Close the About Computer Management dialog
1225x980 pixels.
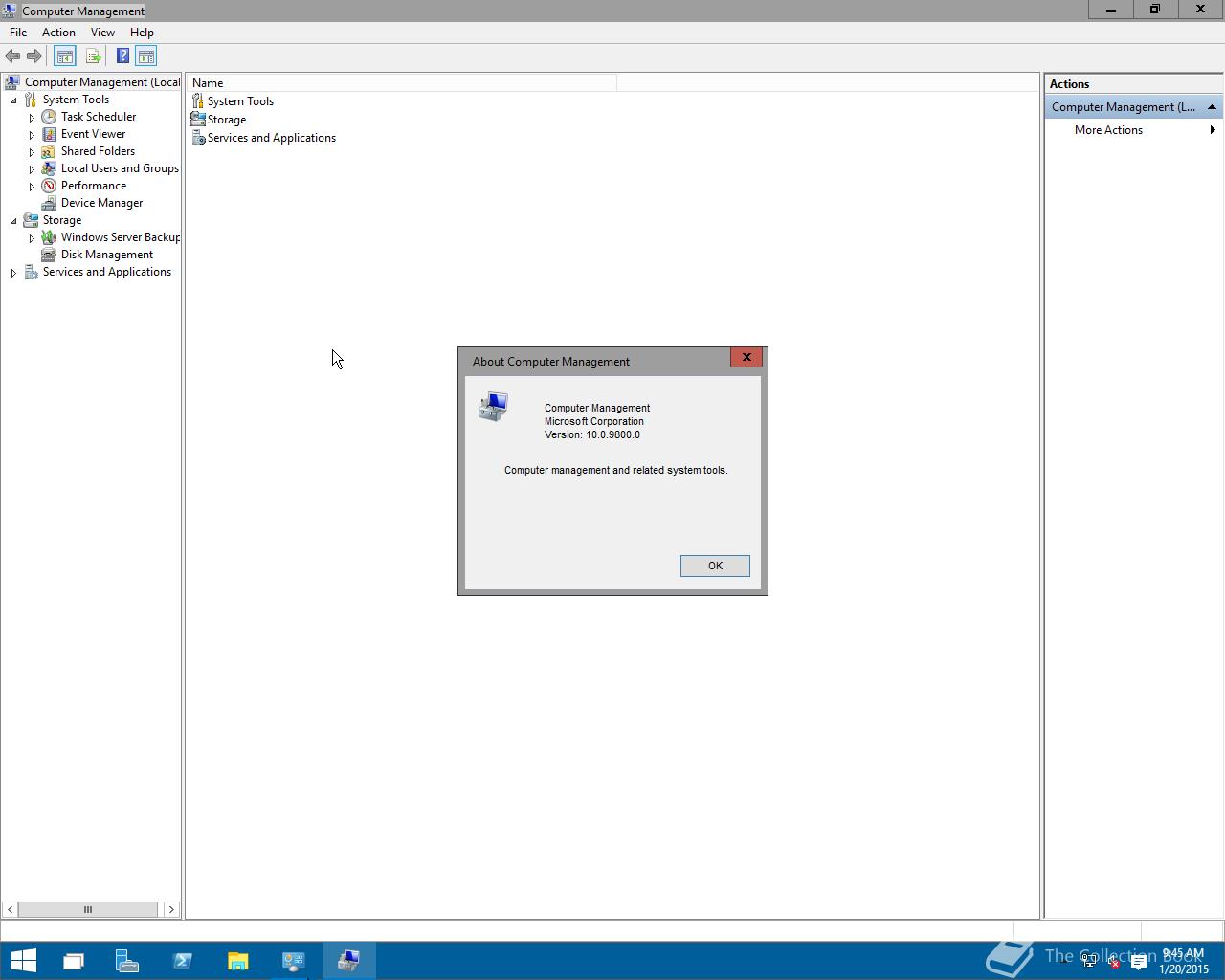[746, 357]
